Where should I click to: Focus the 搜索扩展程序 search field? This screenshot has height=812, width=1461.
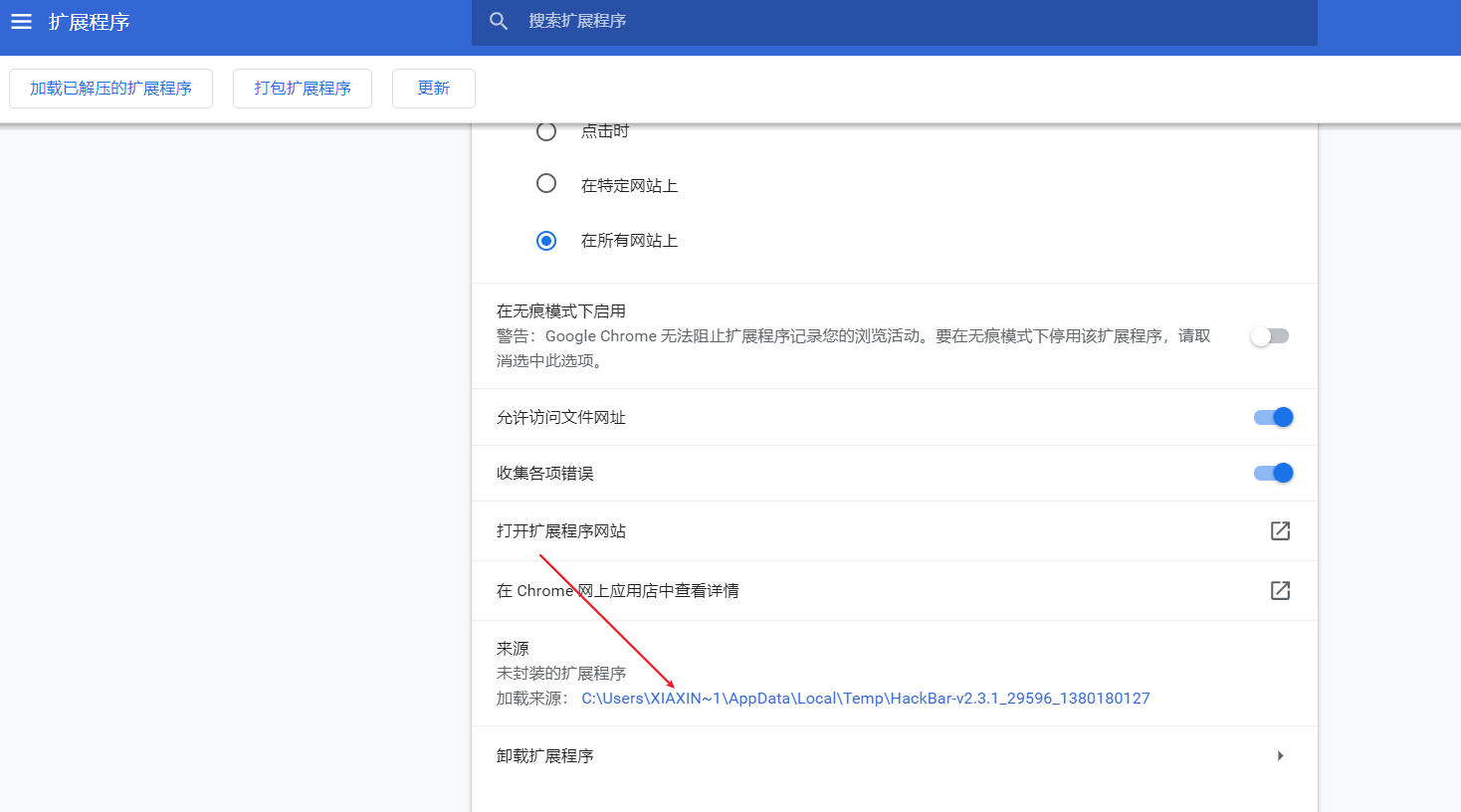pyautogui.click(x=894, y=21)
